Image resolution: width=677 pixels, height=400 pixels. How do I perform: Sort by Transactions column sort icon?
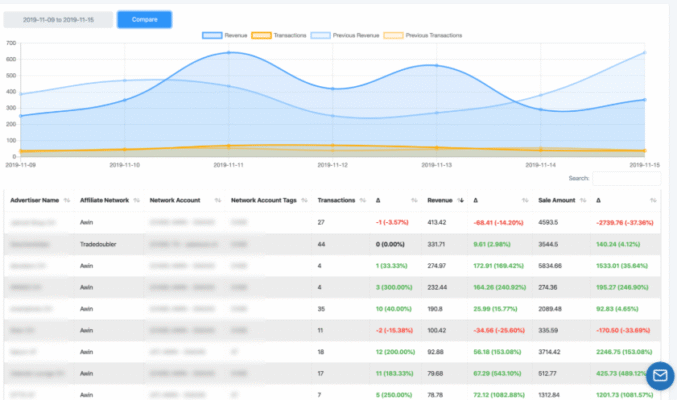[362, 200]
